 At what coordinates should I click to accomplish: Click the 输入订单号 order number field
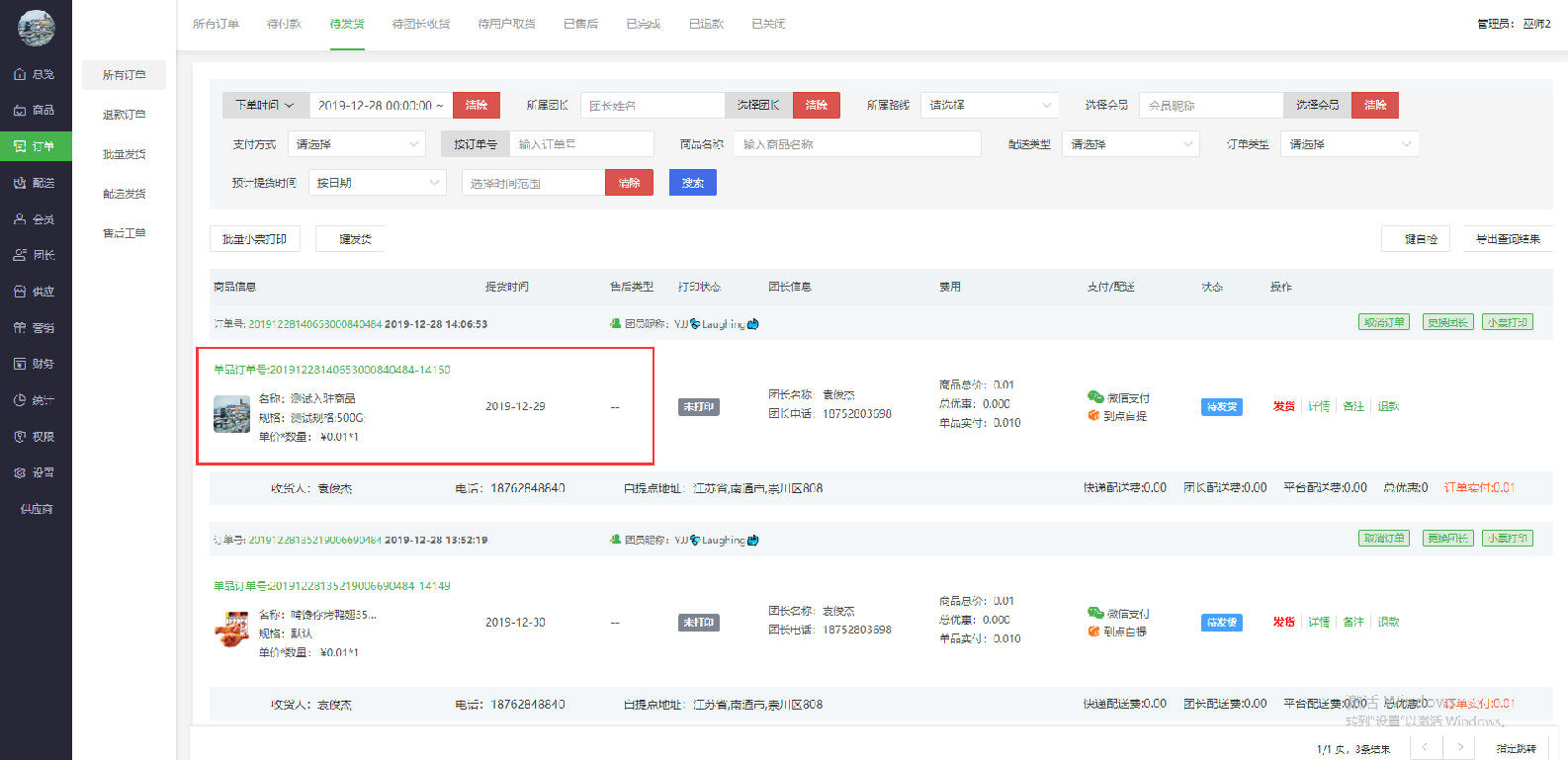tap(581, 144)
